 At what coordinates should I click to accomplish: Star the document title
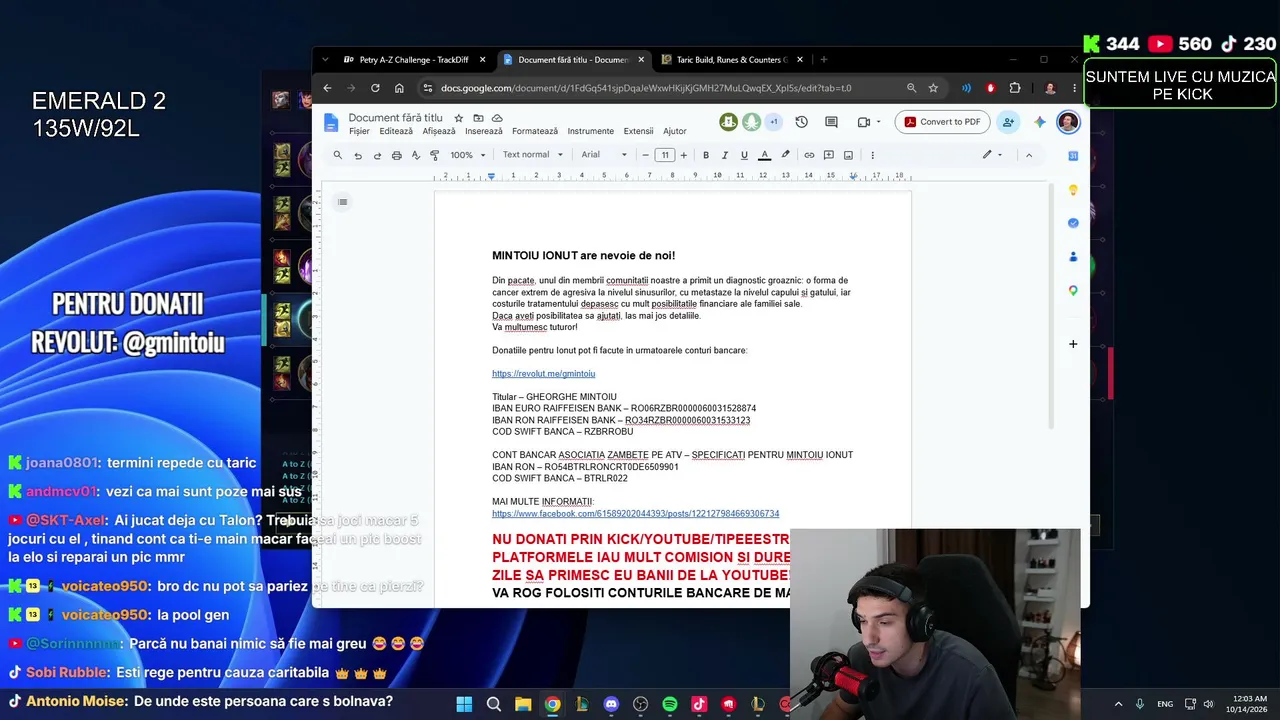click(459, 118)
